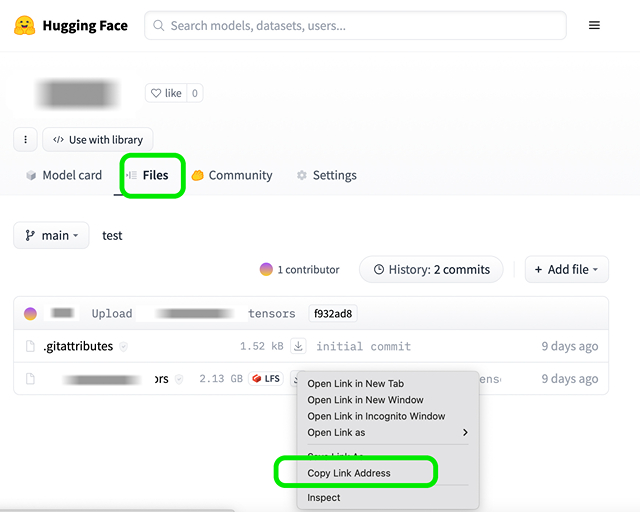640x512 pixels.
Task: Download the .gitattributes file via download icon
Action: pyautogui.click(x=298, y=347)
